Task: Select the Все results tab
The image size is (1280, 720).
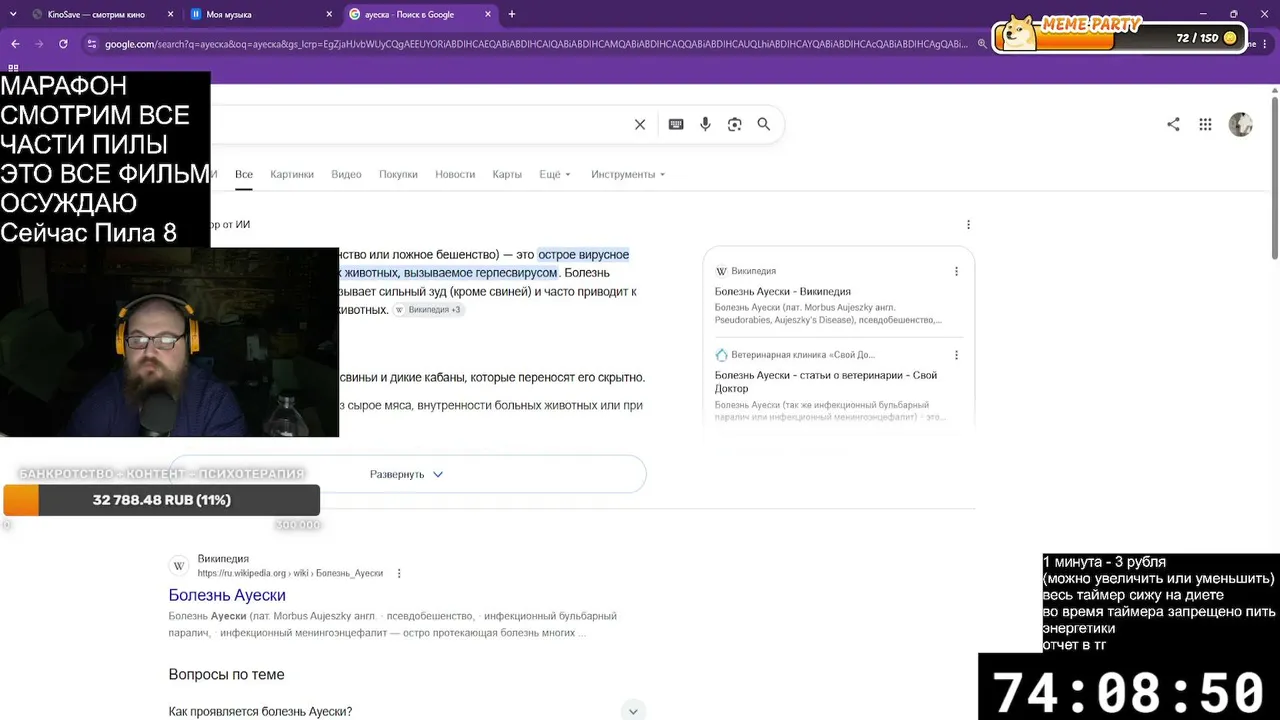Action: click(x=244, y=174)
